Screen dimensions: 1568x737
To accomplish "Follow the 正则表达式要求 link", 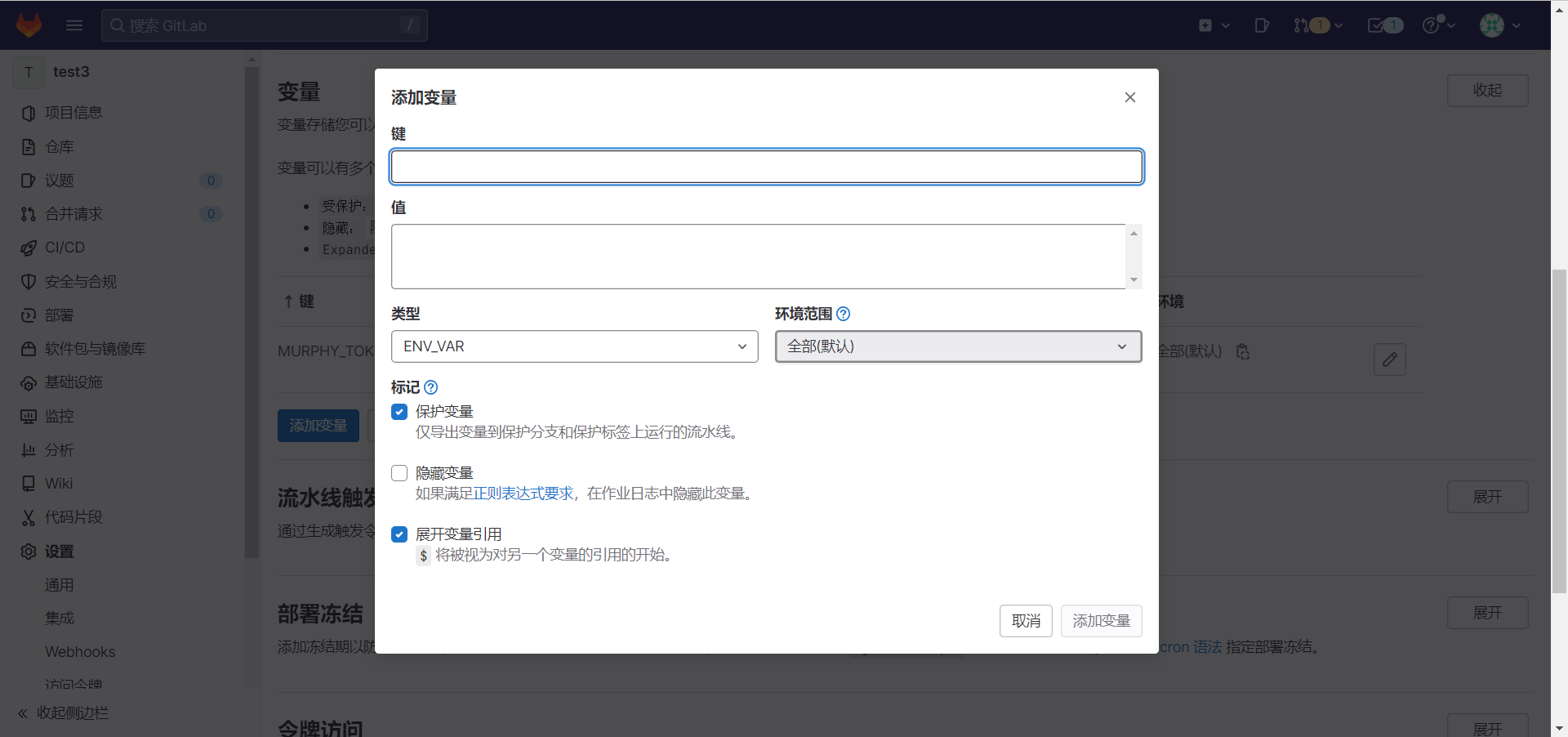I will [523, 494].
